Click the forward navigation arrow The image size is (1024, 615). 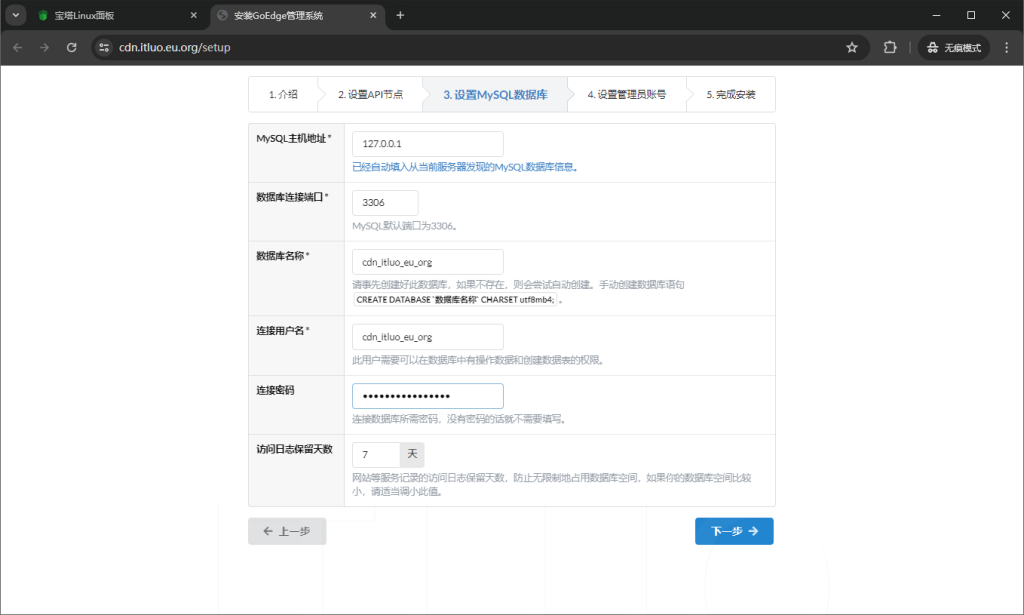pos(45,46)
